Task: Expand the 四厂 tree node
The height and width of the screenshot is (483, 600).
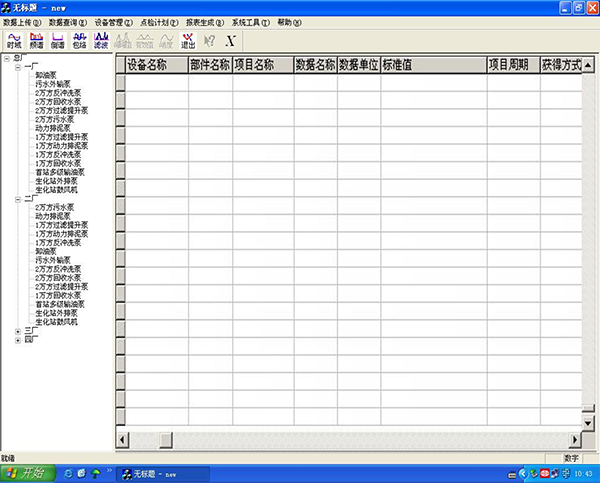Action: click(18, 339)
